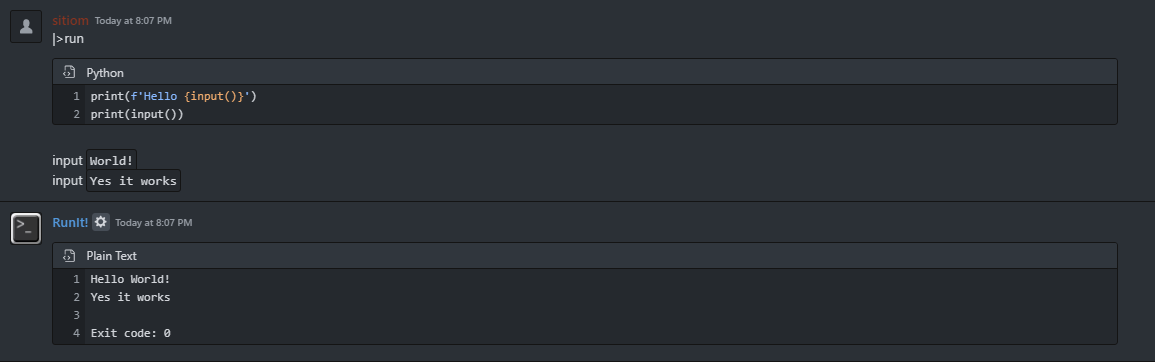Click line number 3 in output block
Image resolution: width=1155 pixels, height=362 pixels.
(76, 316)
